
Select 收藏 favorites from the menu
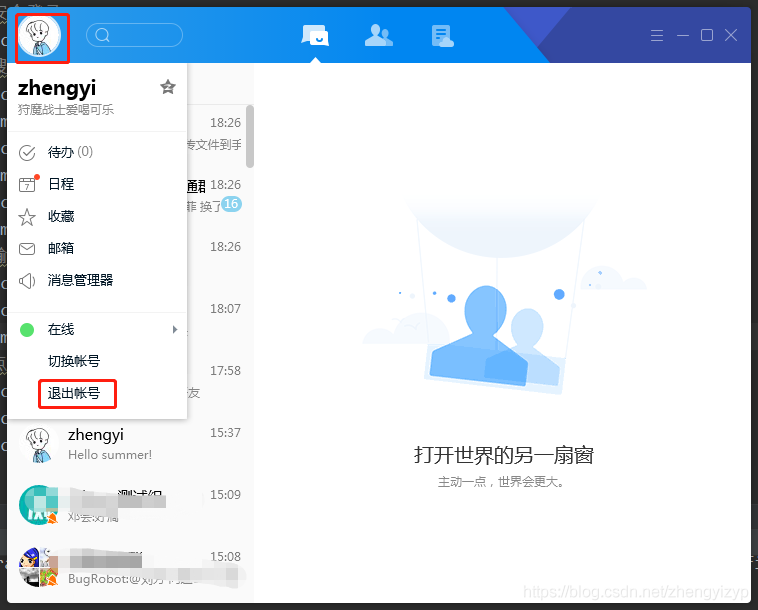pos(60,216)
